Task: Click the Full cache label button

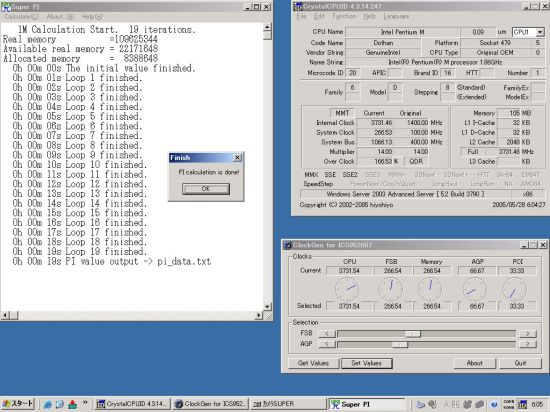Action: click(472, 151)
